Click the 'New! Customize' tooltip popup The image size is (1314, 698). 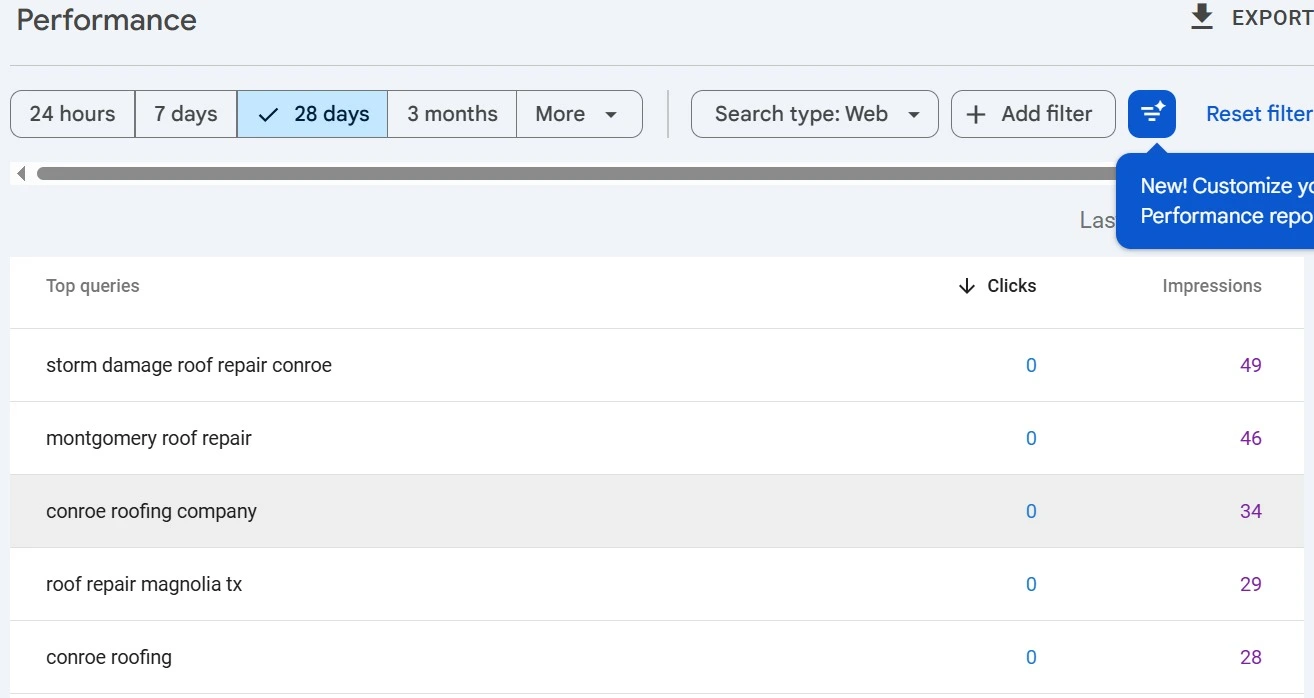pos(1215,200)
